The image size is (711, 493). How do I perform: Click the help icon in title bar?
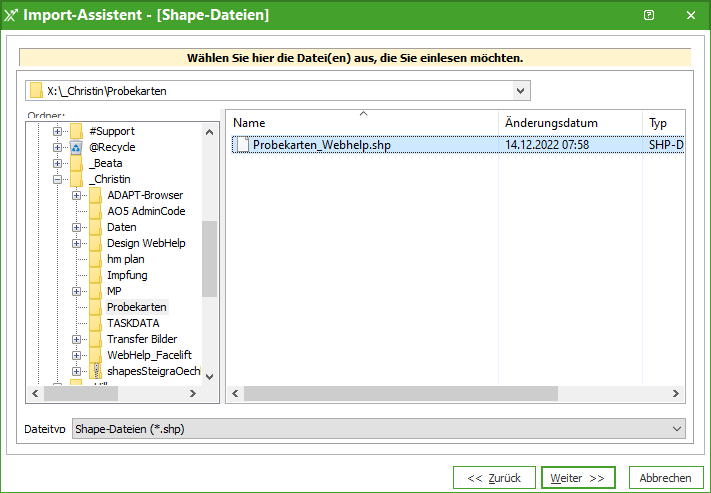pos(649,15)
